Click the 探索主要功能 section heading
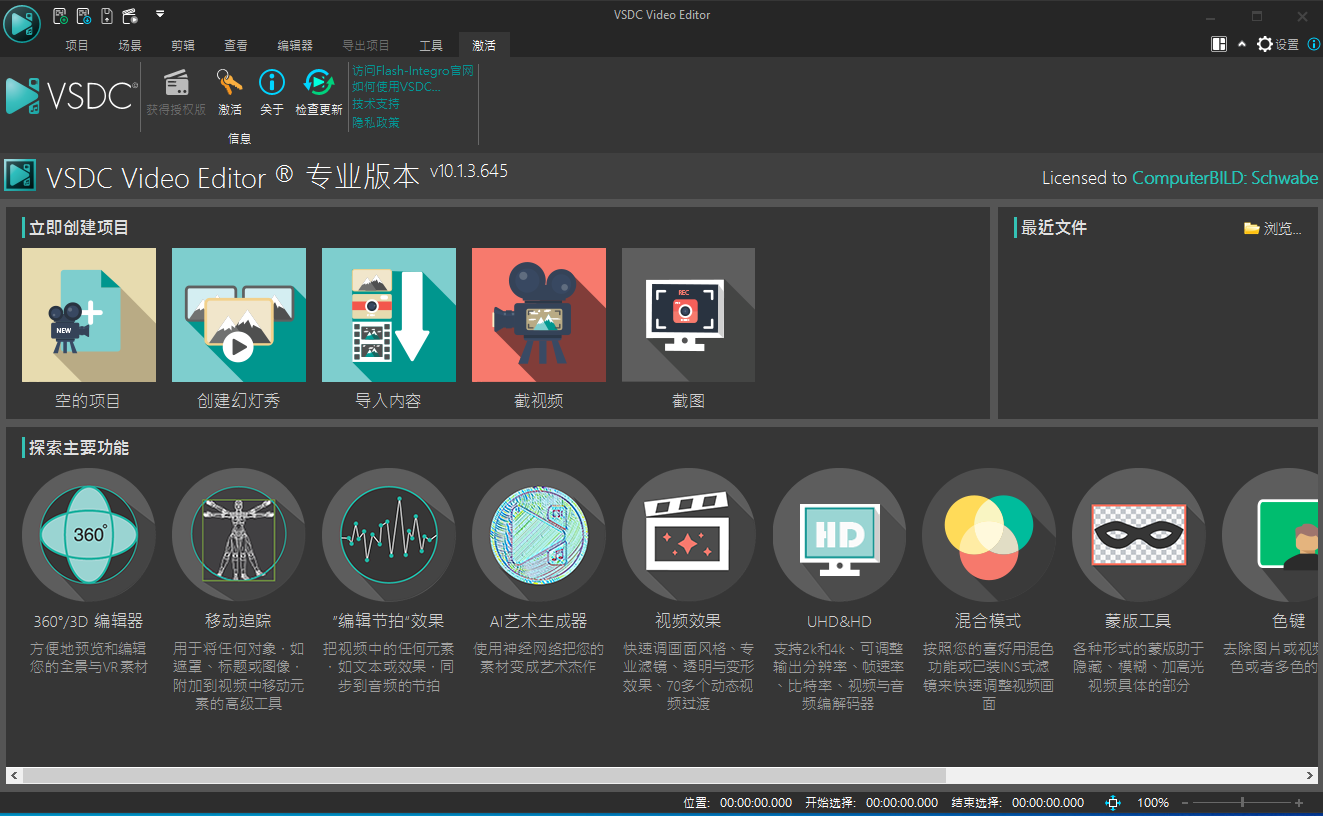 (x=79, y=448)
